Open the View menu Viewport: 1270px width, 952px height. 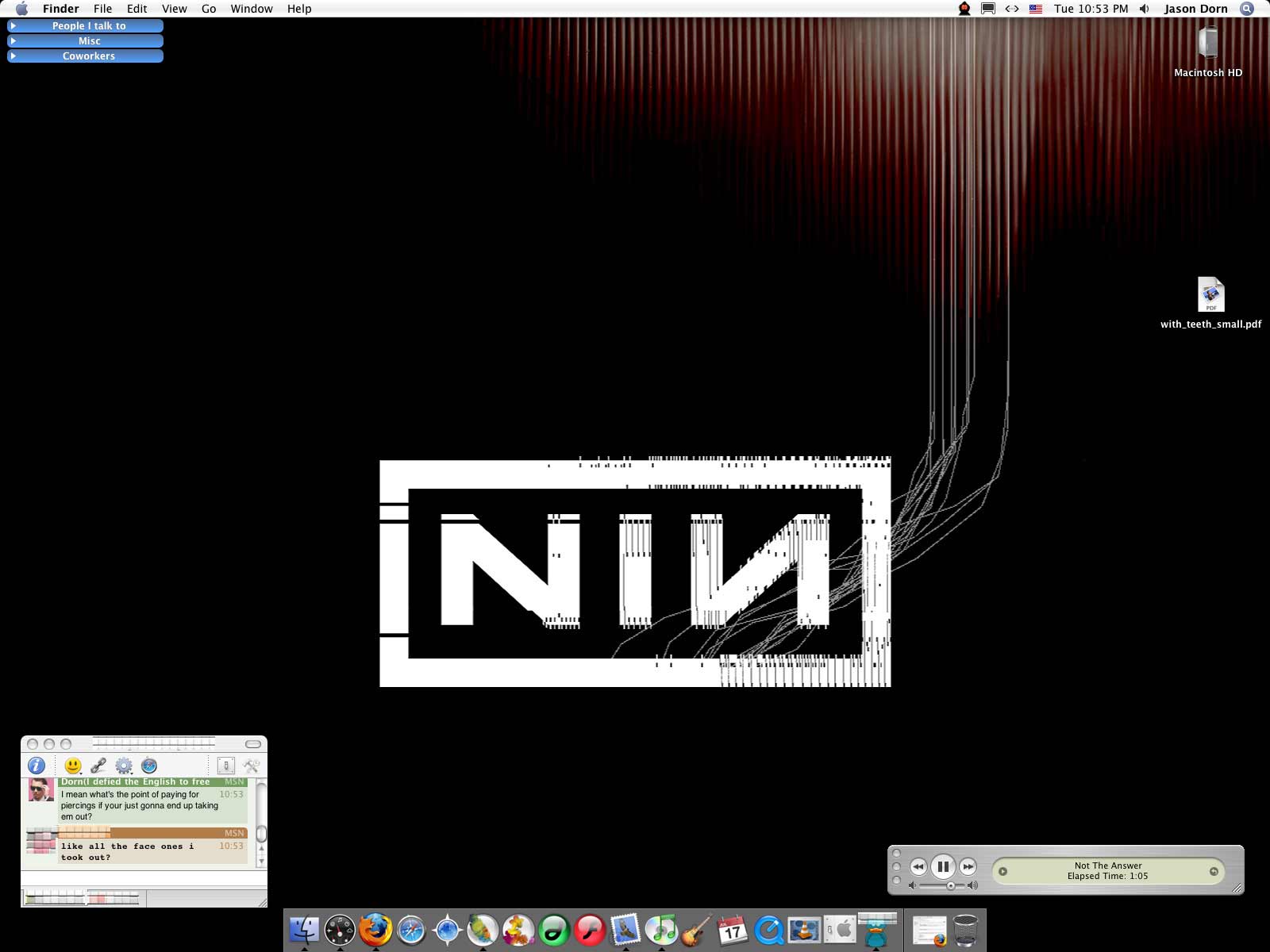[x=175, y=9]
